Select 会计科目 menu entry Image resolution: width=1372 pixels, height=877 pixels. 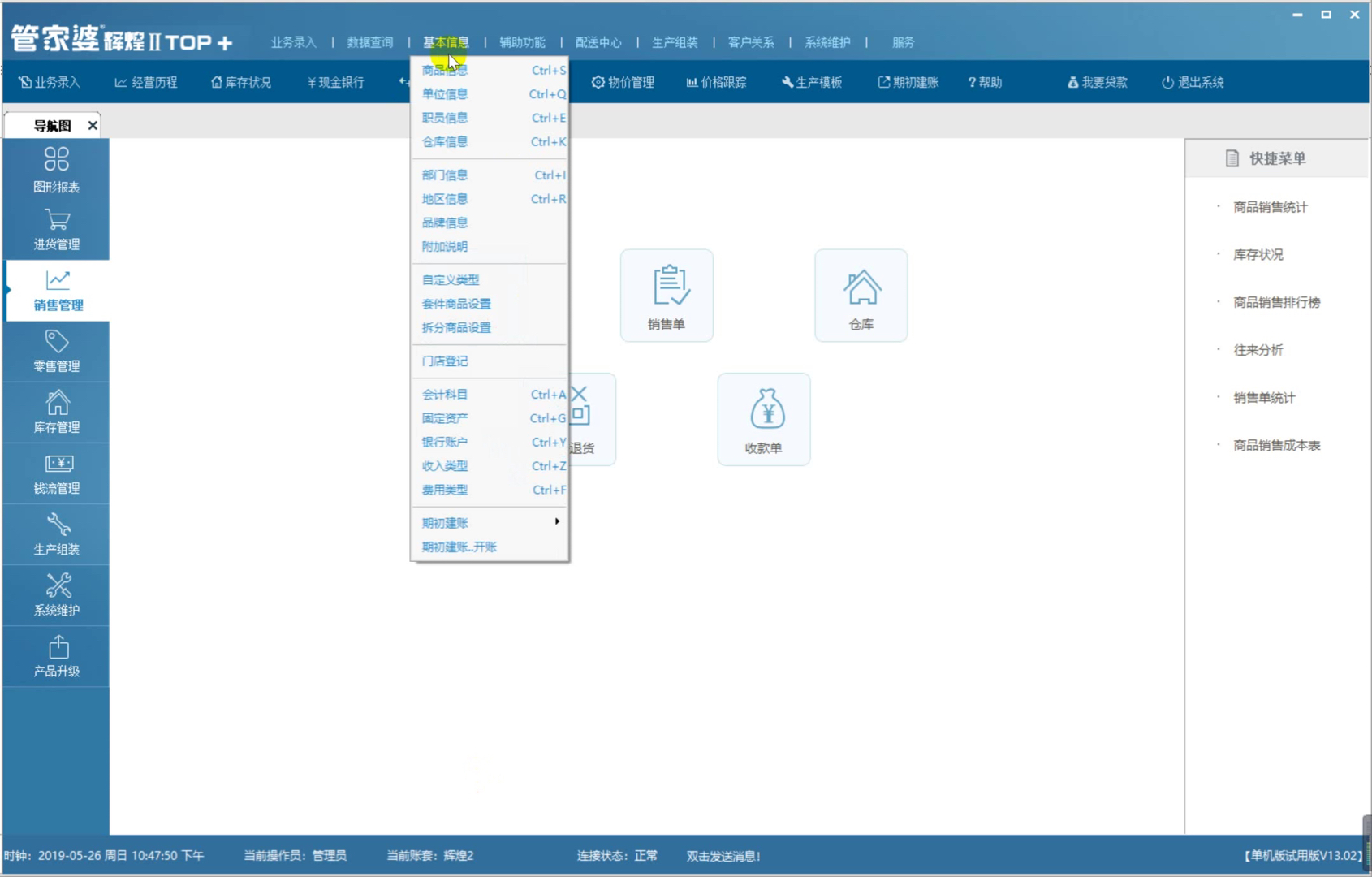pos(445,395)
